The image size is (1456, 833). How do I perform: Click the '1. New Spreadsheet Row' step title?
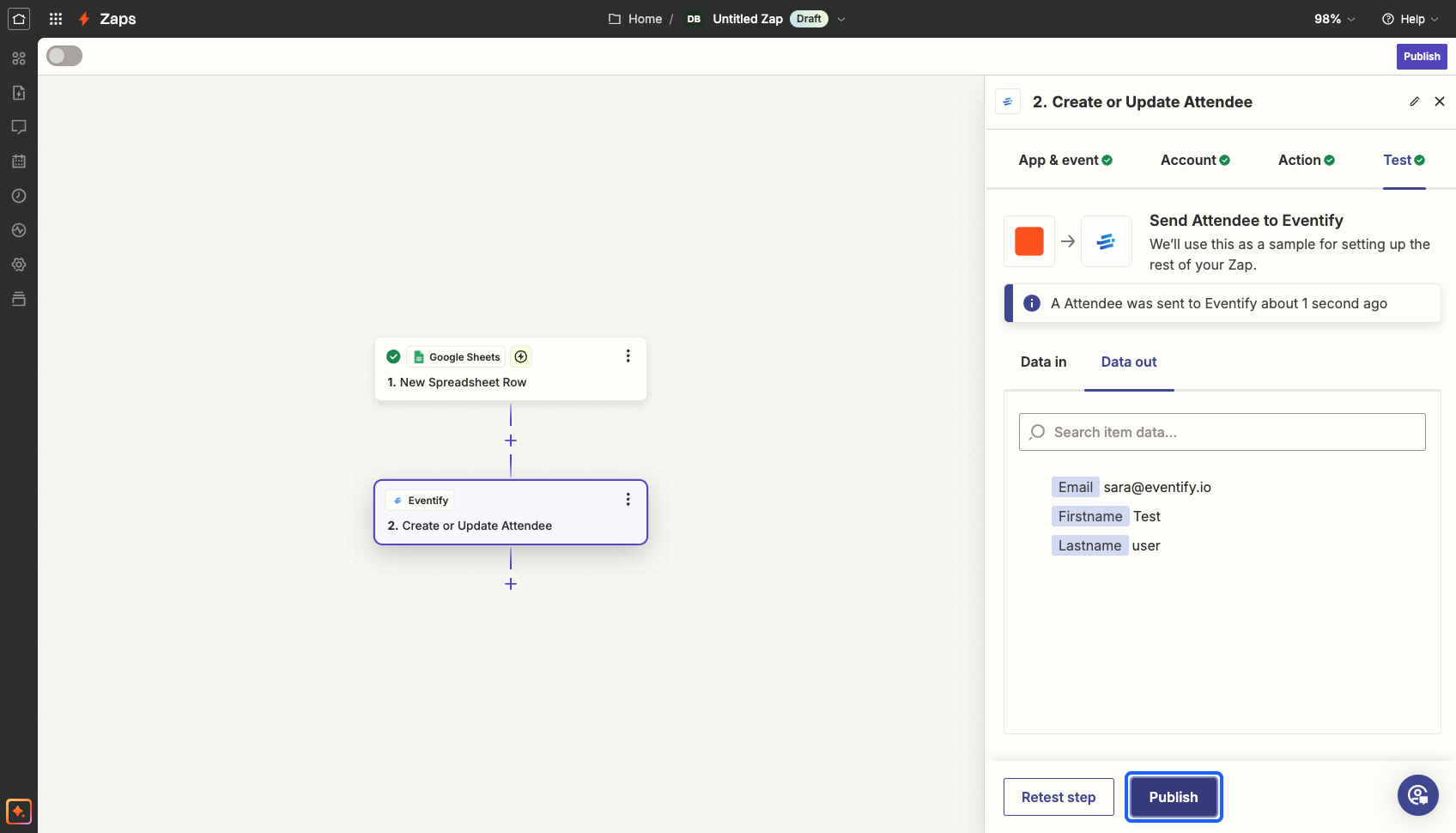pyautogui.click(x=457, y=382)
